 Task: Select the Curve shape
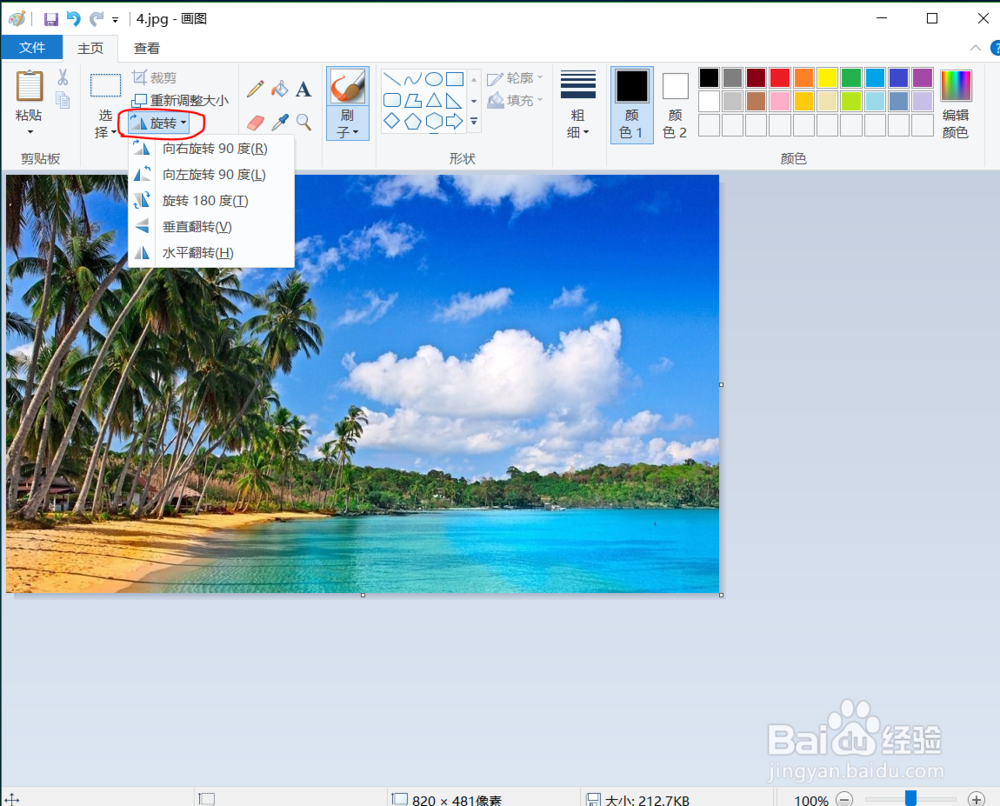point(413,79)
